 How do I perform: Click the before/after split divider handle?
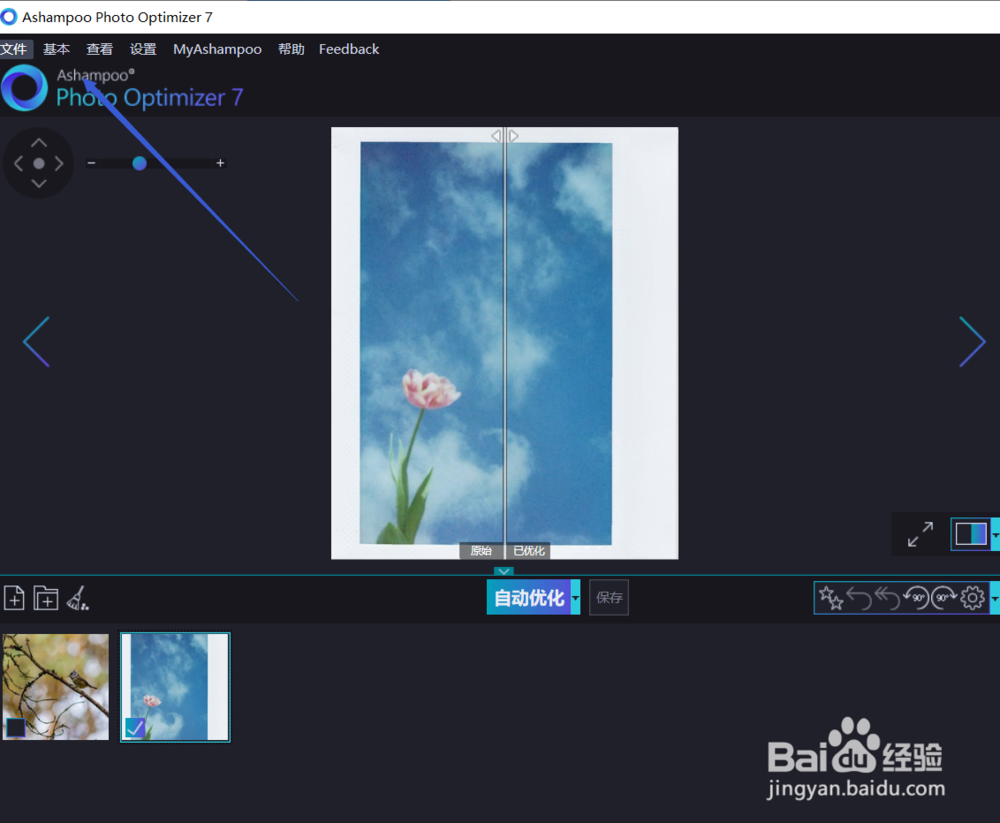504,136
